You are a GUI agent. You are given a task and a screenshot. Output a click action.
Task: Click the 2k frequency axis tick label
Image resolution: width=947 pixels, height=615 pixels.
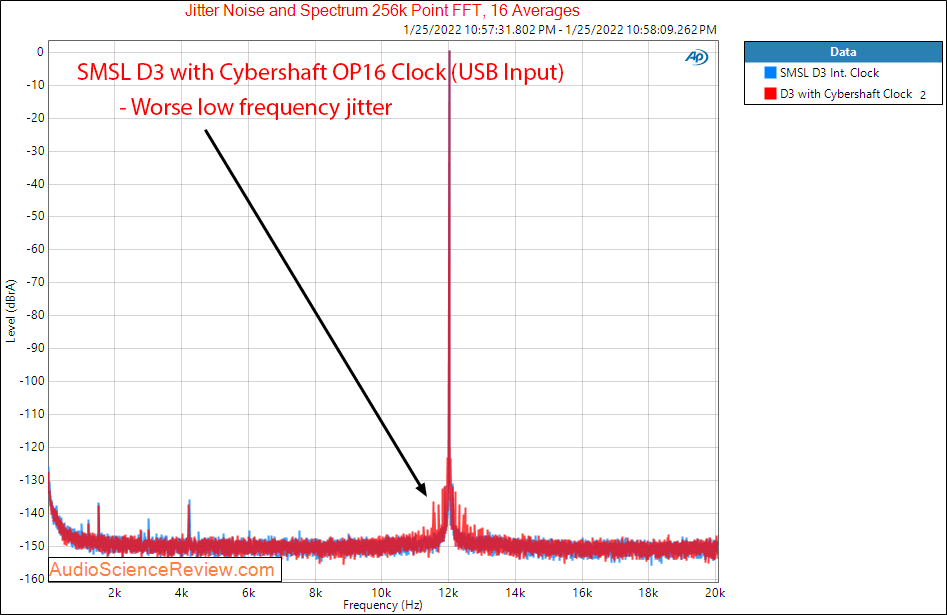pos(115,593)
